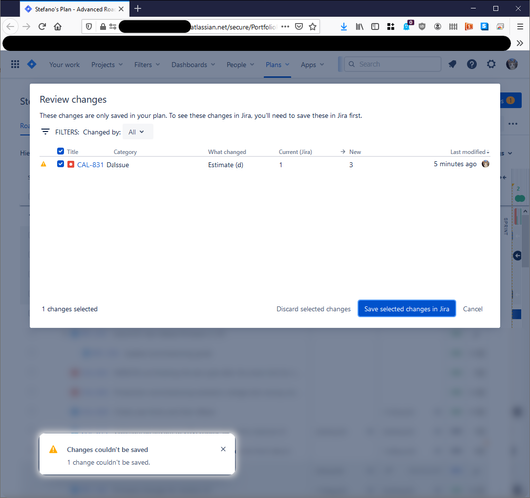This screenshot has width=530, height=498.
Task: Open page actions three-dot menu
Action: click(x=285, y=26)
